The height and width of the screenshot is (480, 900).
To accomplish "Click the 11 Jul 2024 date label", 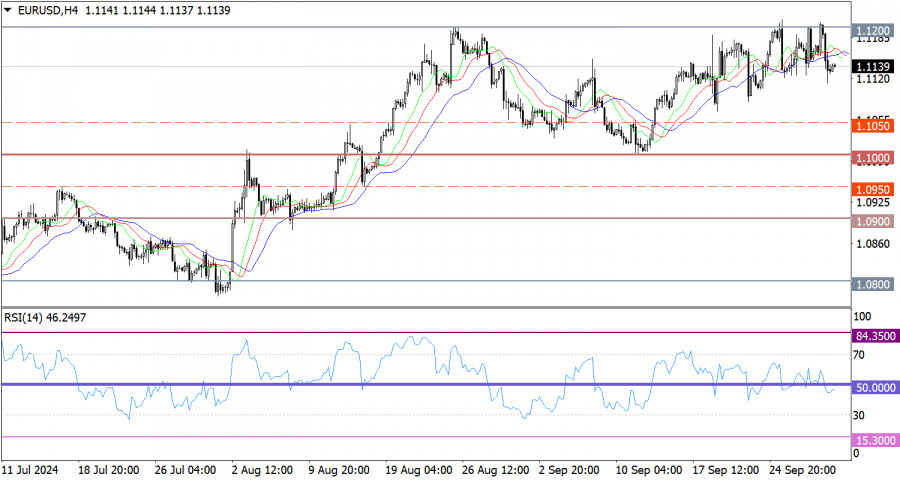I will [30, 470].
